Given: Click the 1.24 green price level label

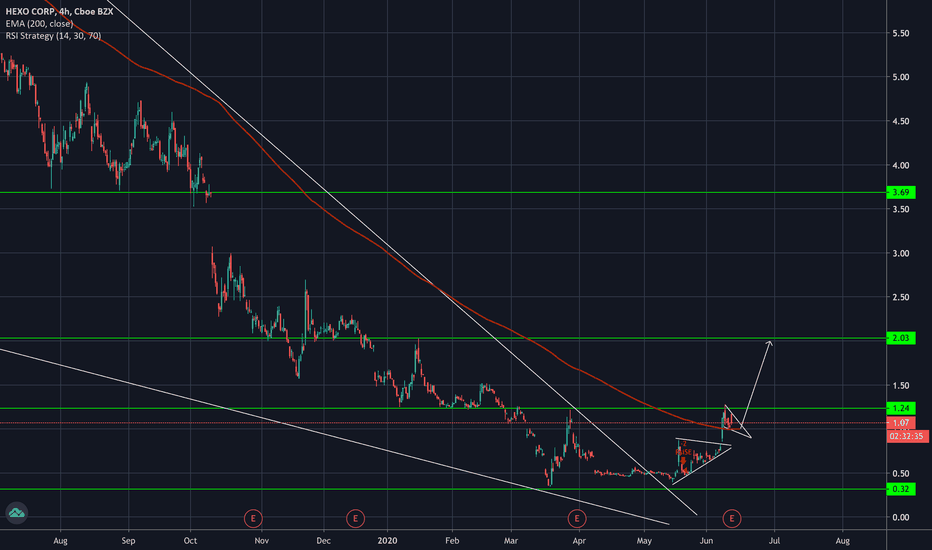Looking at the screenshot, I should coord(900,408).
